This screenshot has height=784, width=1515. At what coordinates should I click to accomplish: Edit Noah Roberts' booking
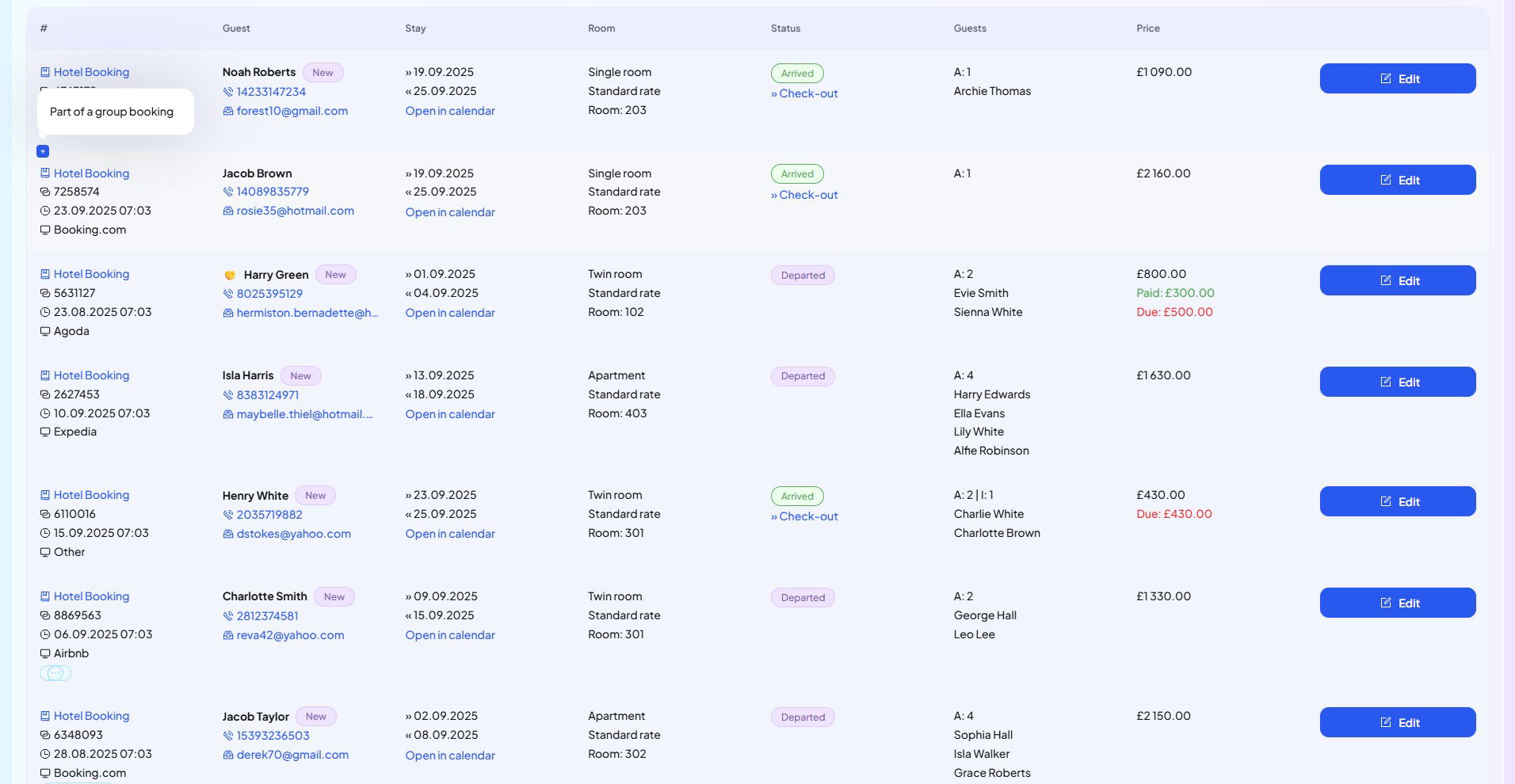tap(1397, 78)
